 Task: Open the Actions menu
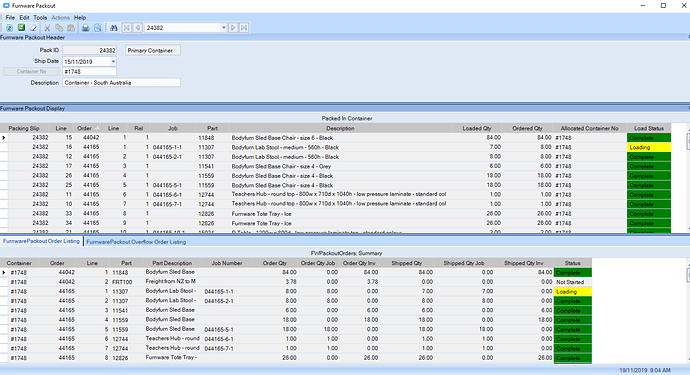click(60, 18)
